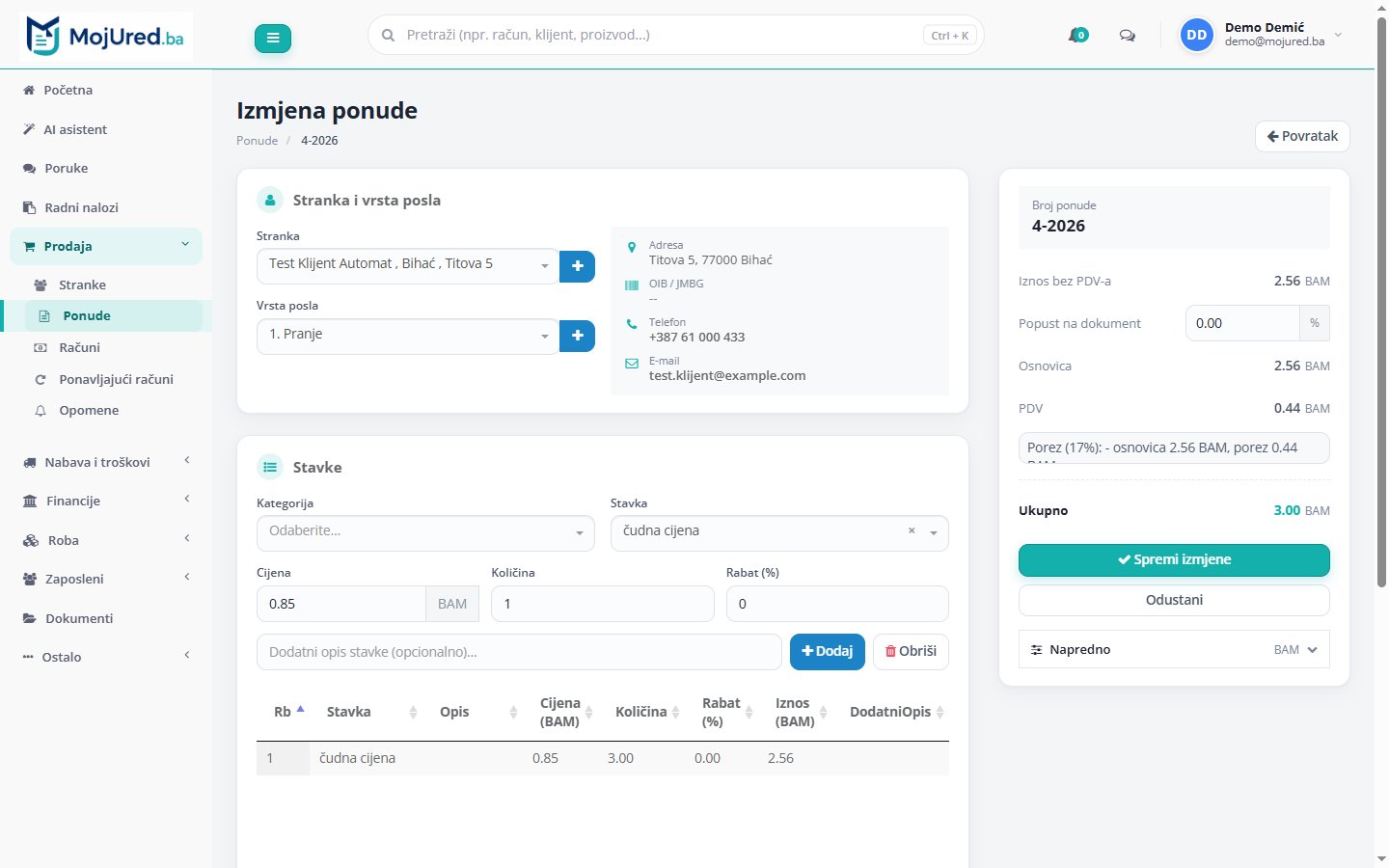Toggle the sidebar with hamburger menu button
This screenshot has width=1389, height=868.
coord(273,38)
